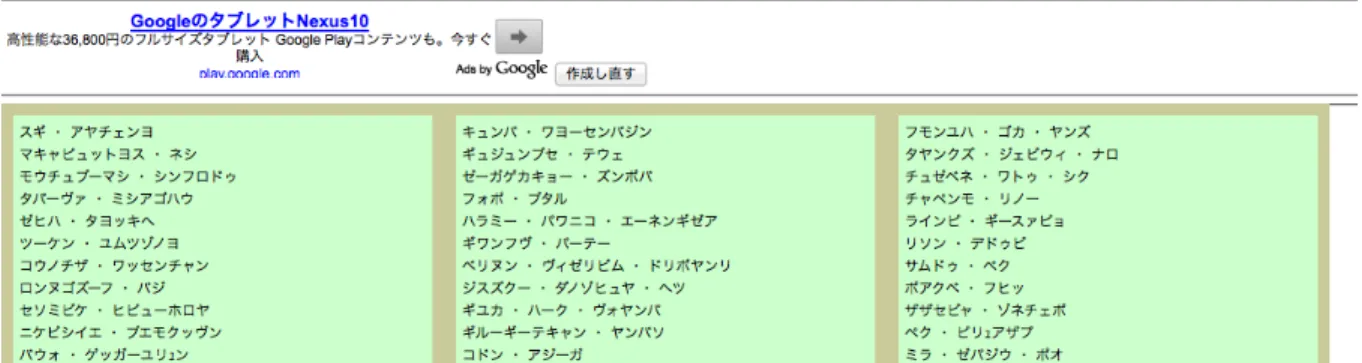Select the name ギュジュンブセ・テウェ
Image resolution: width=1362 pixels, height=363 pixels.
542,154
